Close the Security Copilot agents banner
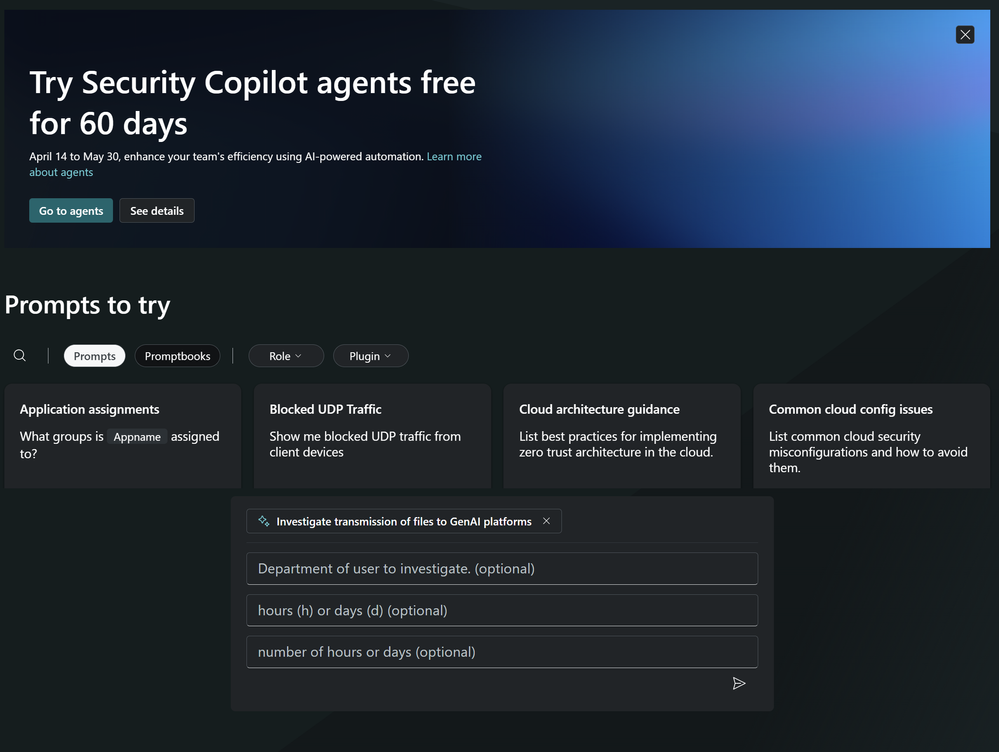Viewport: 999px width, 752px height. pyautogui.click(x=965, y=35)
